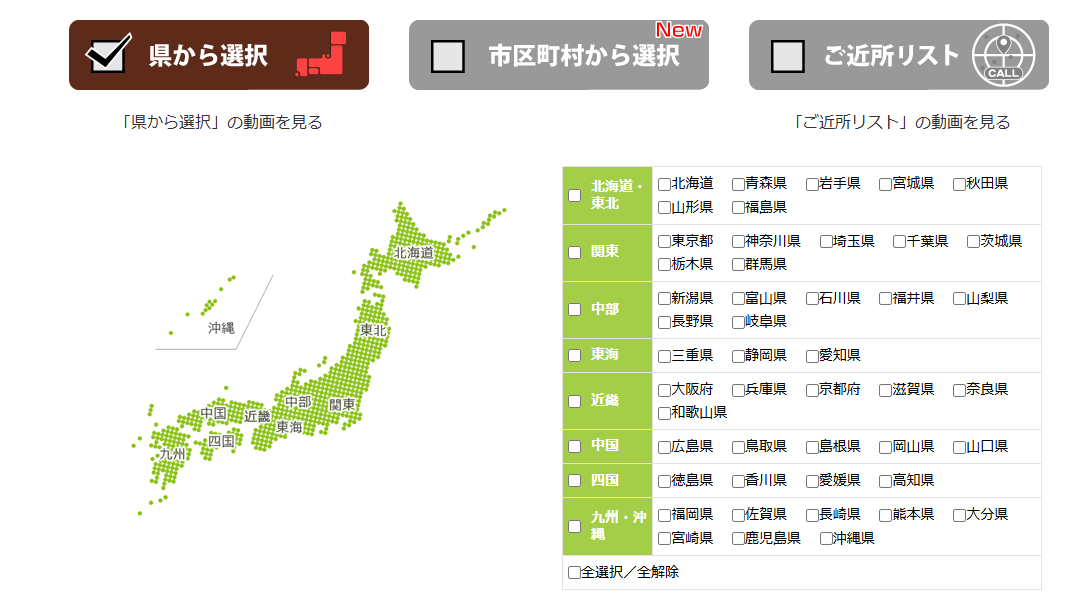Screen dimensions: 1092x609
Task: Click 中国 region on the map
Action: 214,413
